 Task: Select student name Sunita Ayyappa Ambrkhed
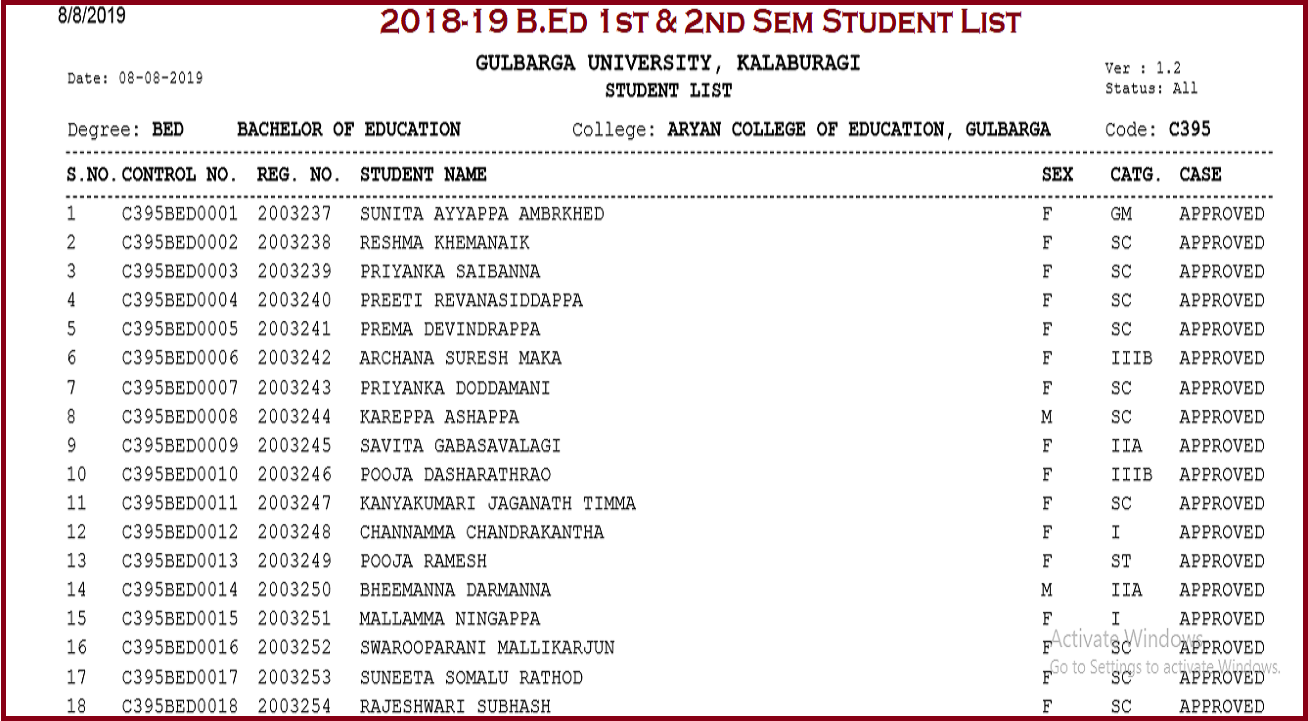tap(482, 214)
